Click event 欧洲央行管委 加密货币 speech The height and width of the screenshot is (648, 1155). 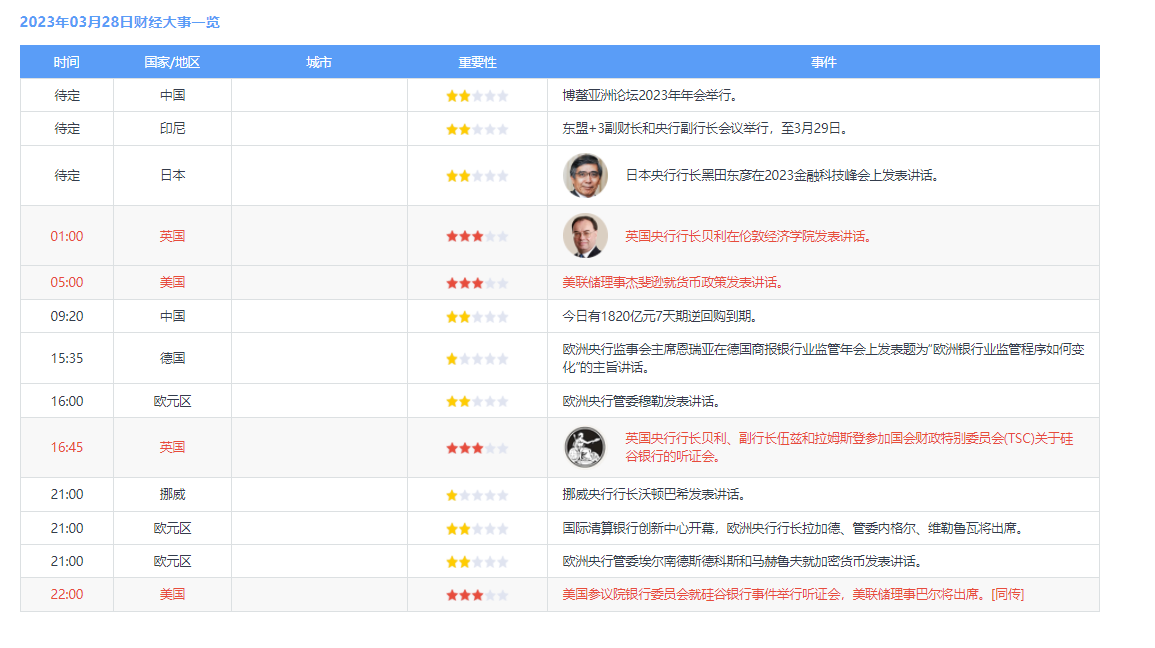tap(743, 561)
